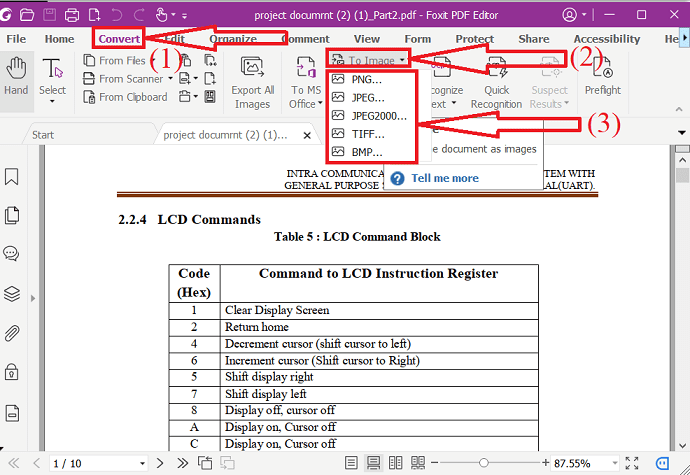This screenshot has height=475, width=690.
Task: Choose JPEG2000... image format
Action: [x=371, y=116]
